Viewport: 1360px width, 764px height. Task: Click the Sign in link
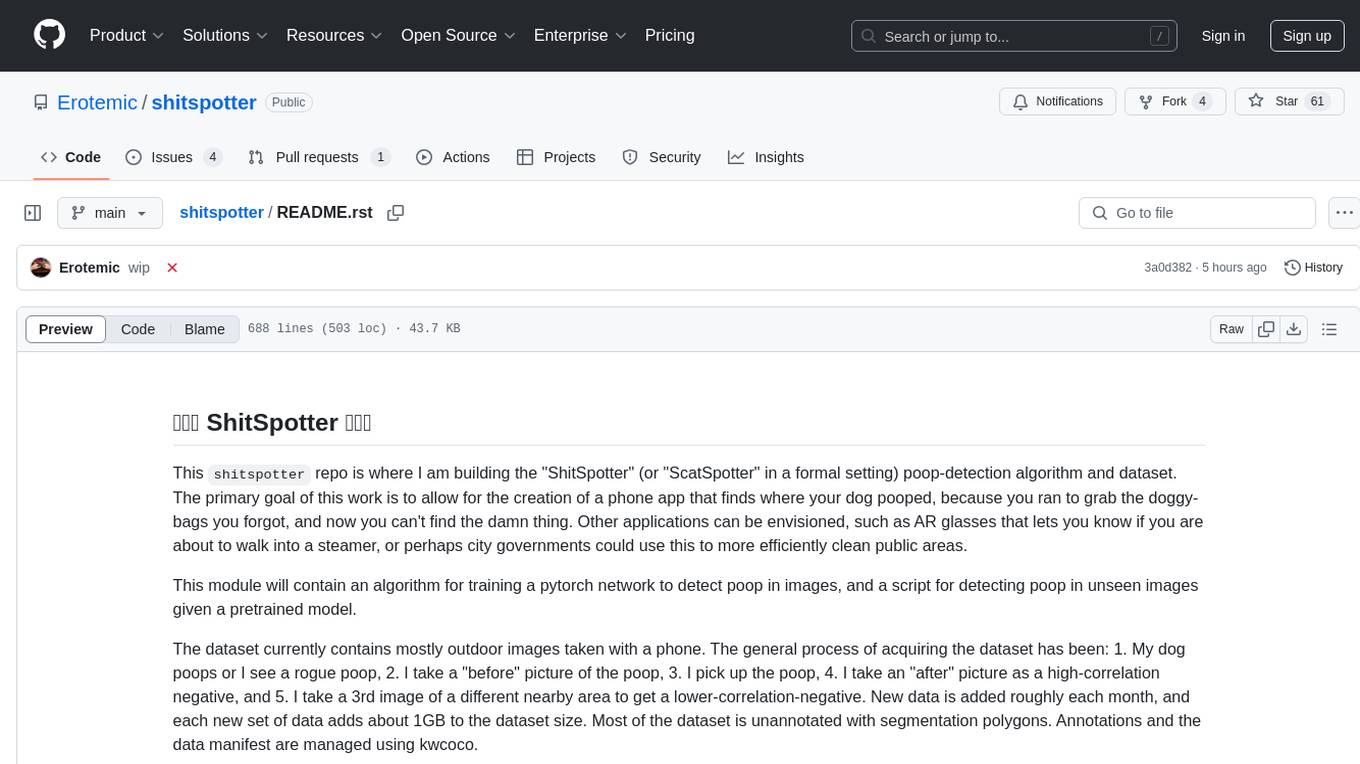[x=1223, y=36]
